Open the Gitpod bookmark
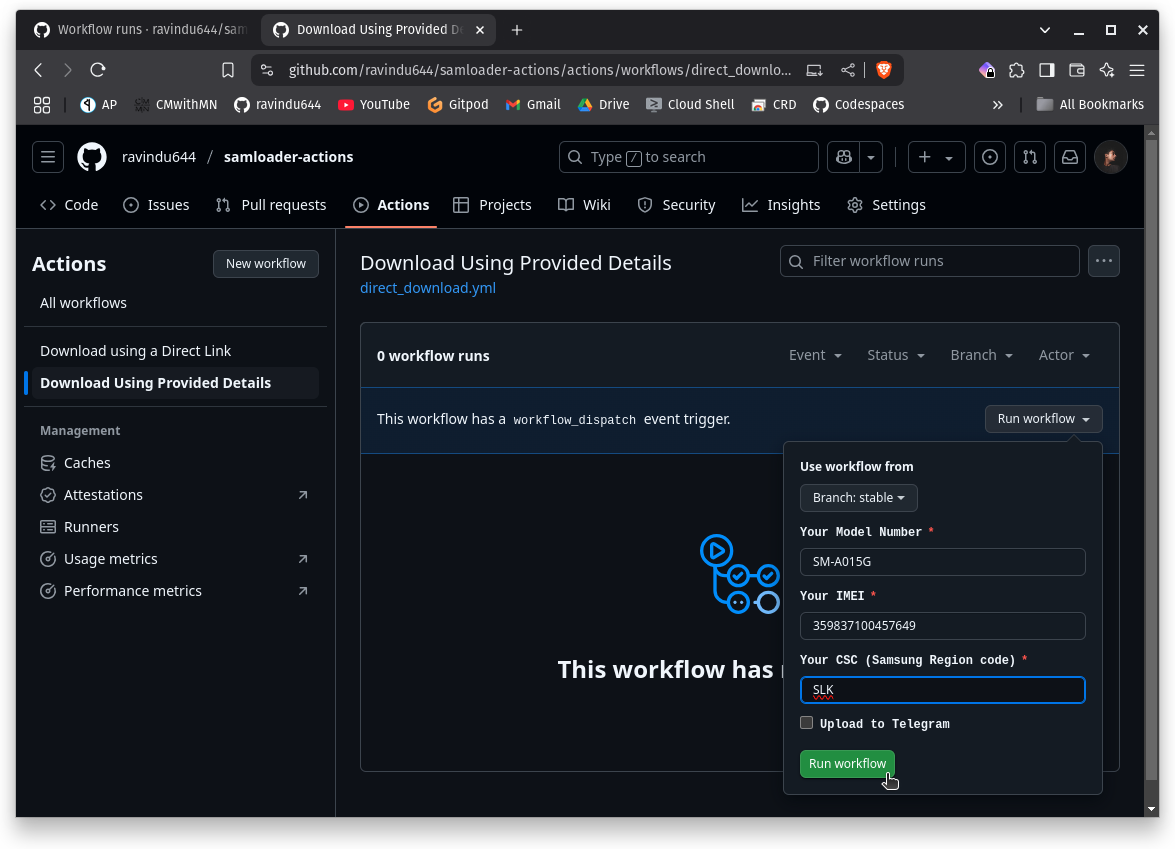 click(458, 105)
